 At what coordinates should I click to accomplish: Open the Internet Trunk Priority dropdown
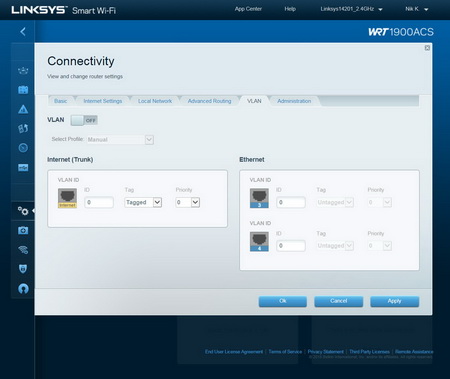188,202
